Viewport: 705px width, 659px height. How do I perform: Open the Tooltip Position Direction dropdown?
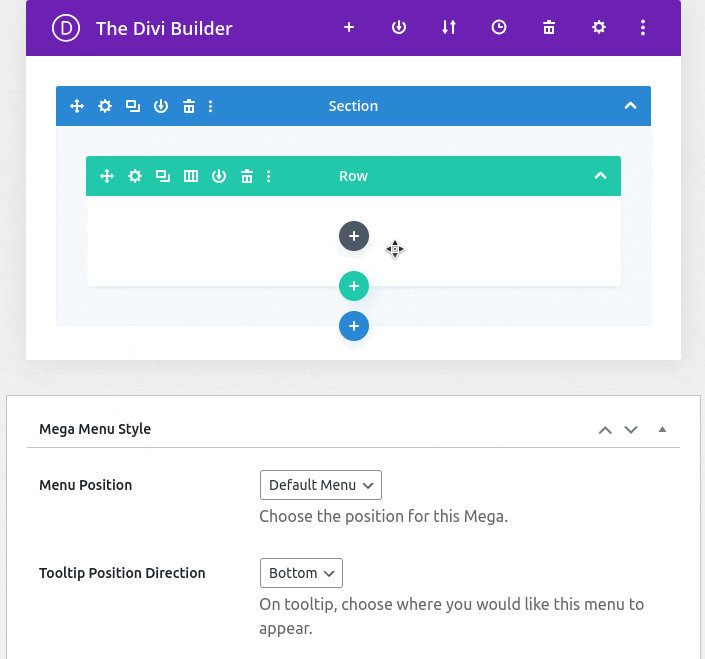click(x=301, y=573)
